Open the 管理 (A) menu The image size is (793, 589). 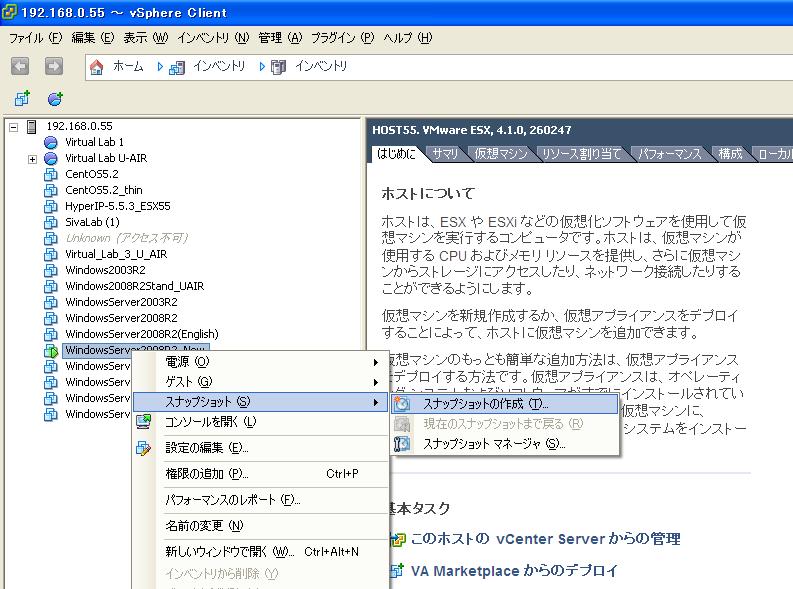coord(280,38)
